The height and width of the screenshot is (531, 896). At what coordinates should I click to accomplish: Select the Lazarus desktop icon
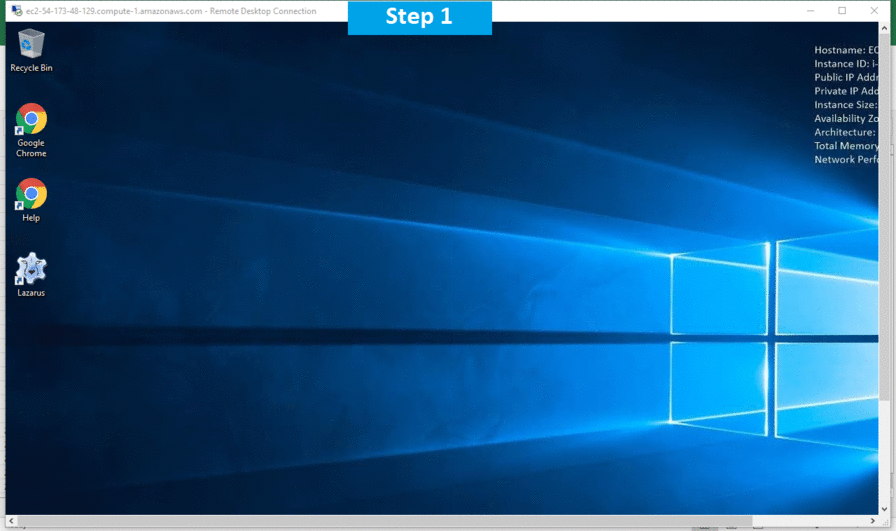pyautogui.click(x=31, y=270)
